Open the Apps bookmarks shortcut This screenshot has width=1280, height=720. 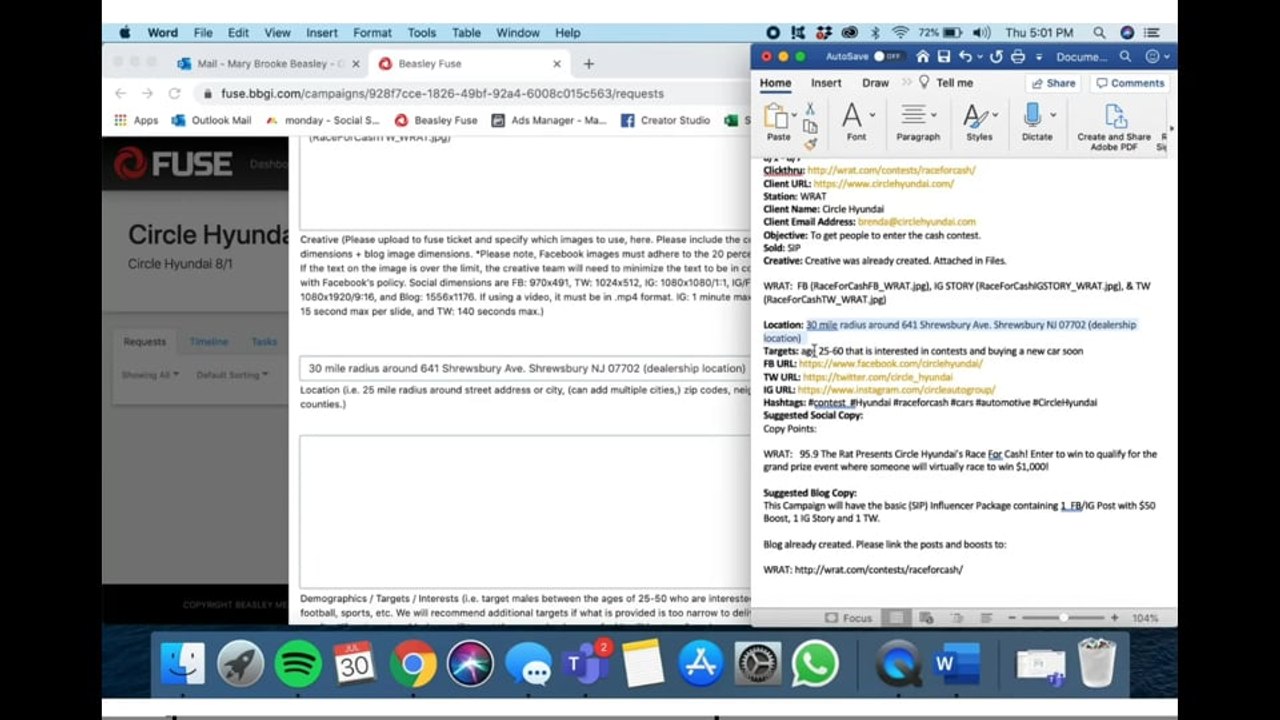point(136,120)
